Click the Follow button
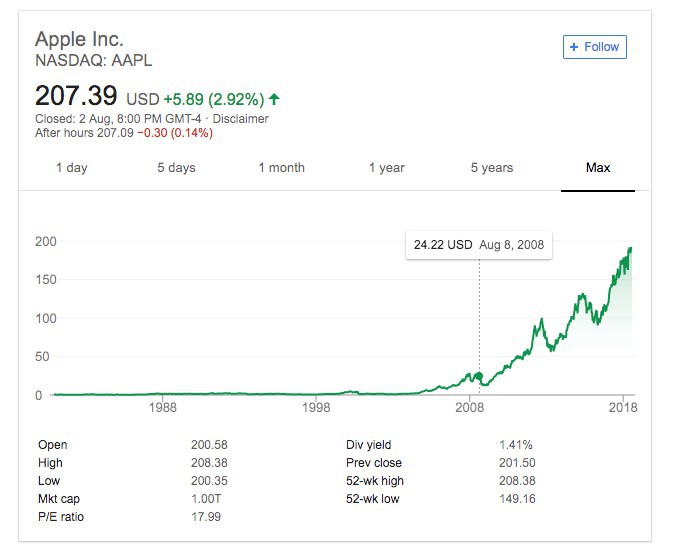Screen dimensions: 674x558 click(594, 47)
